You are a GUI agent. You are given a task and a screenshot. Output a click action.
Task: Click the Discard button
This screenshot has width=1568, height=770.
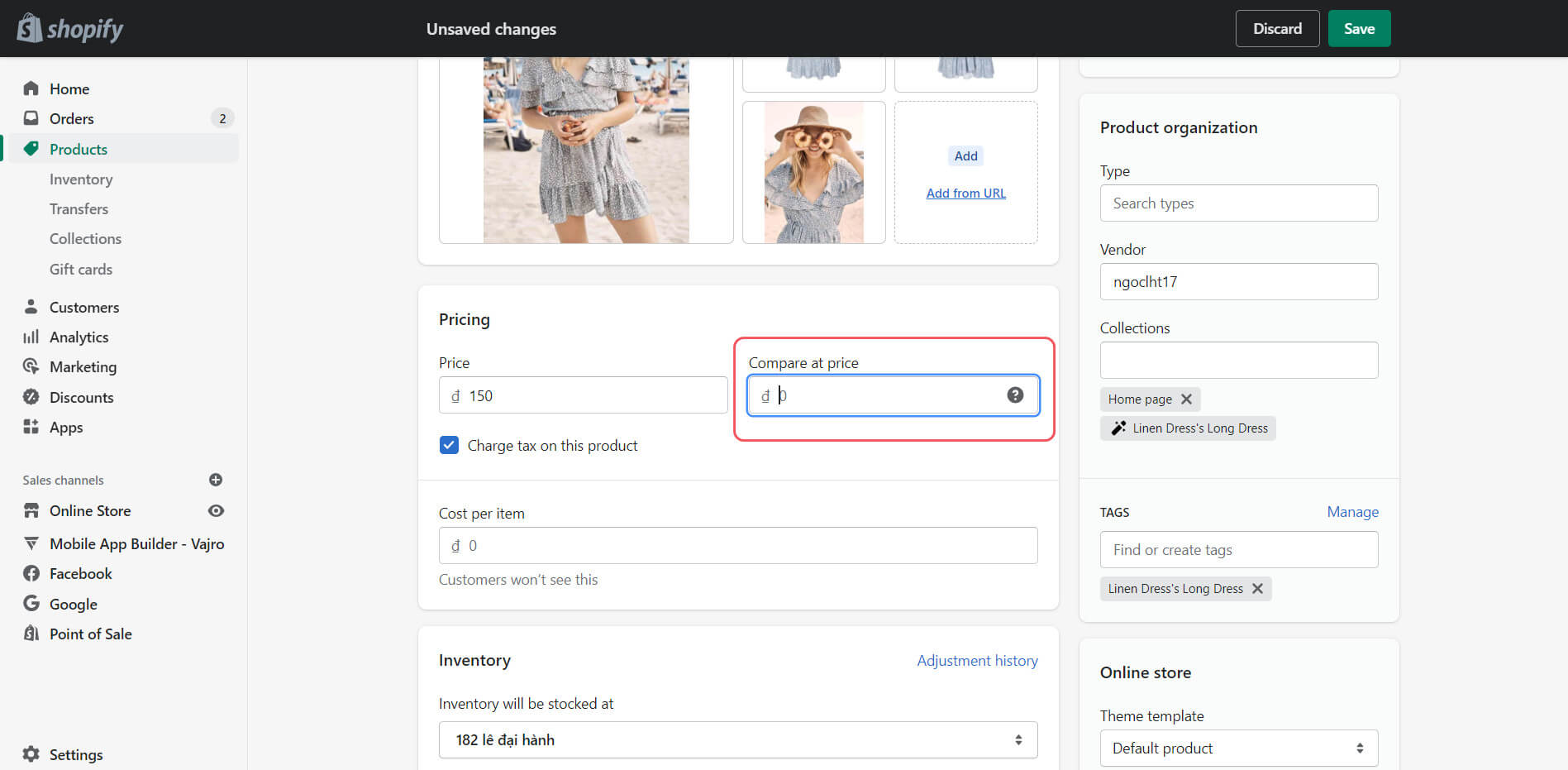click(1277, 28)
